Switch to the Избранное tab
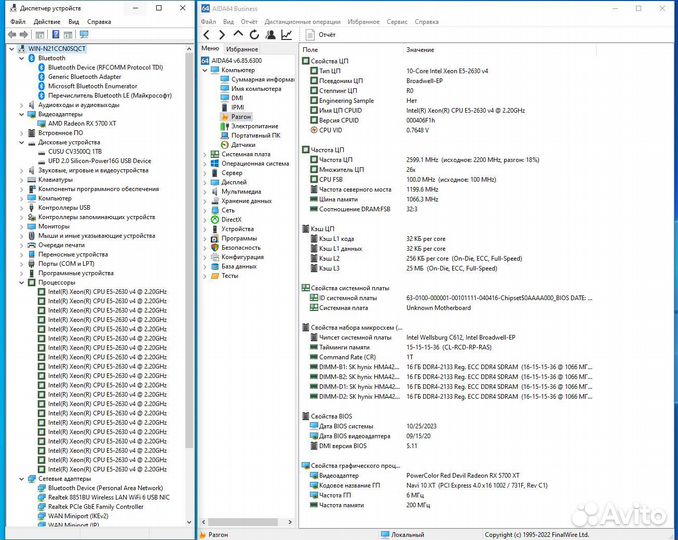 pyautogui.click(x=242, y=48)
